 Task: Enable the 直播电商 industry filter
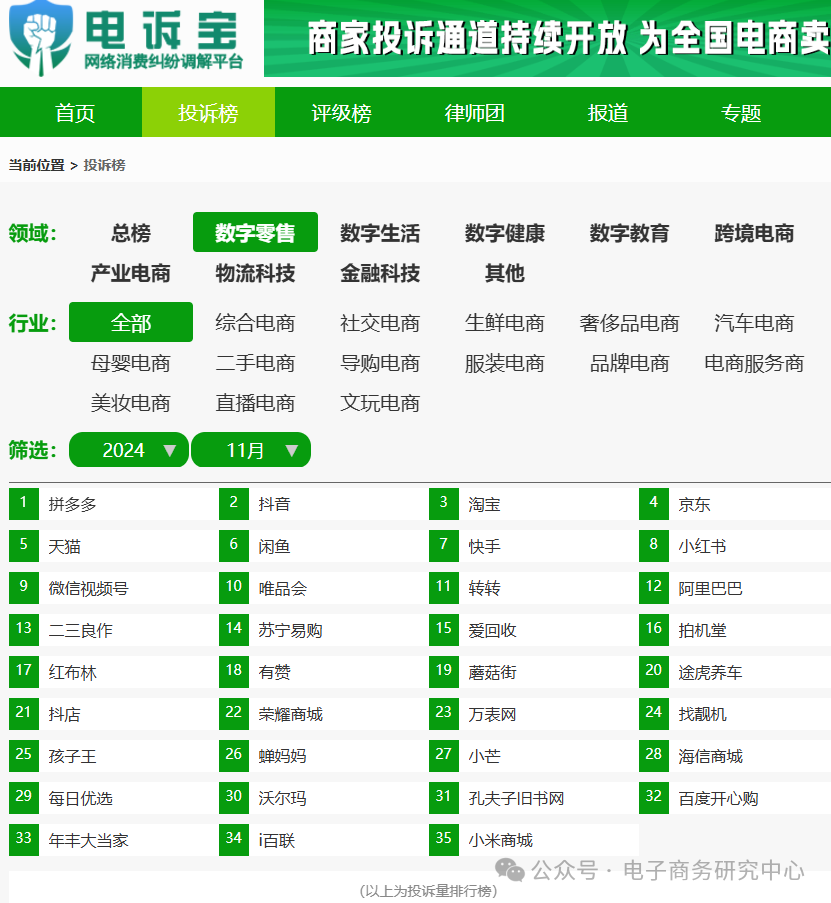[x=255, y=402]
